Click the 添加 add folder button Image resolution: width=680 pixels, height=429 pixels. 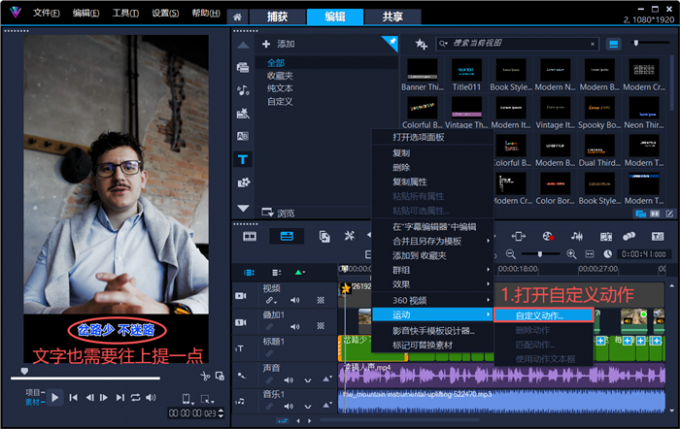pos(278,44)
